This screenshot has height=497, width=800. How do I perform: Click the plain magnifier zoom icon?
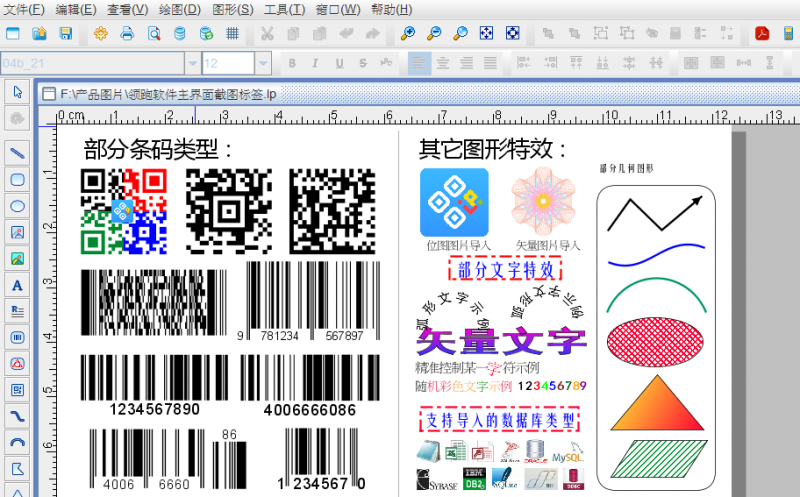coord(461,34)
